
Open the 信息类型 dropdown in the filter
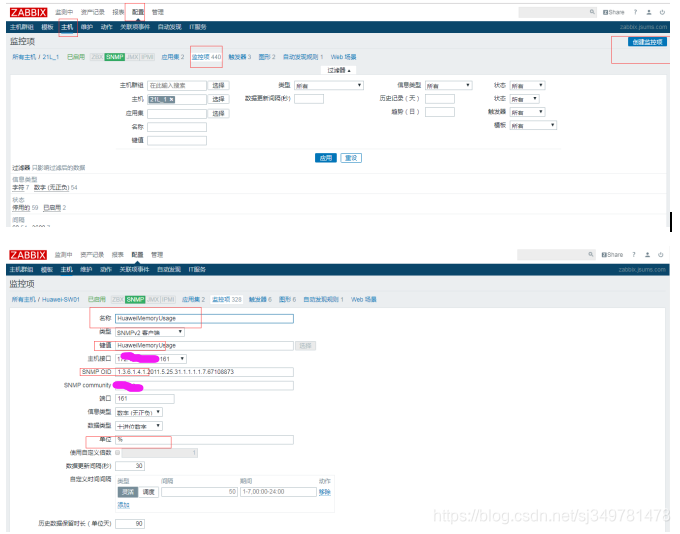tap(448, 85)
